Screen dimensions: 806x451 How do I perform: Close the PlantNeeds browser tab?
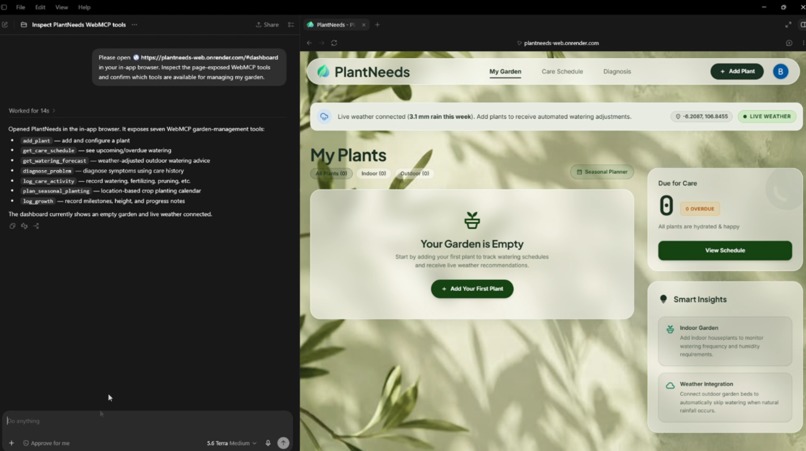[363, 25]
